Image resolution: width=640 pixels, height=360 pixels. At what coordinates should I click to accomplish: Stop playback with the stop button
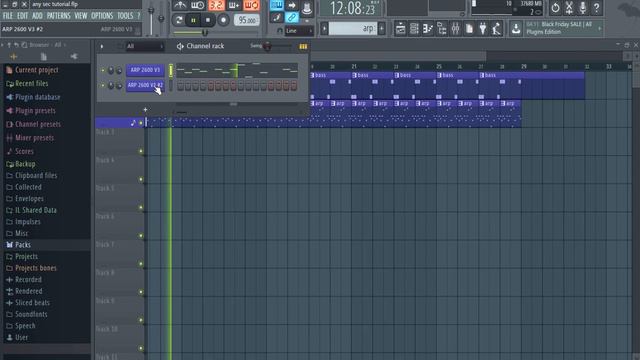point(208,20)
